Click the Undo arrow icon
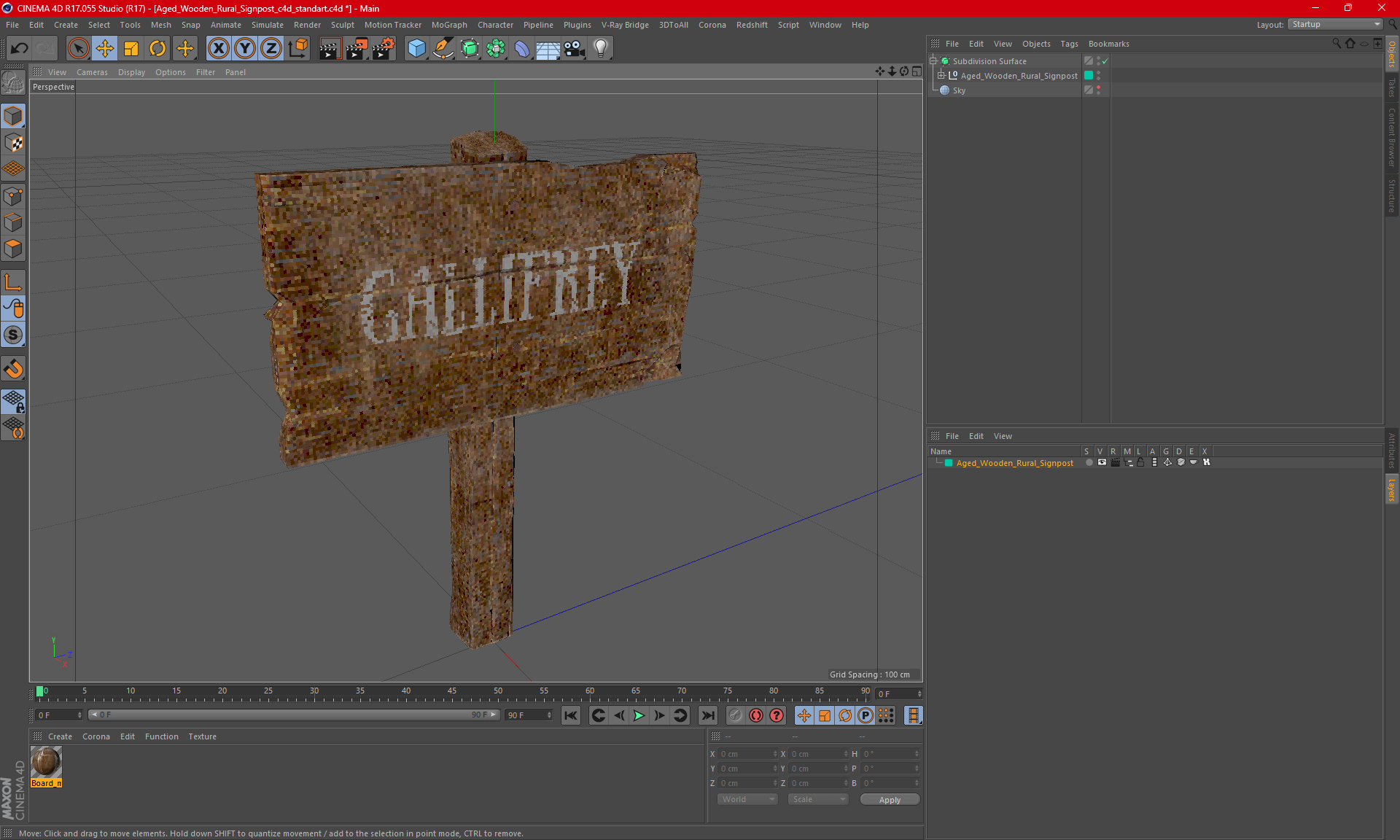Screen dimensions: 1400x840 point(20,49)
